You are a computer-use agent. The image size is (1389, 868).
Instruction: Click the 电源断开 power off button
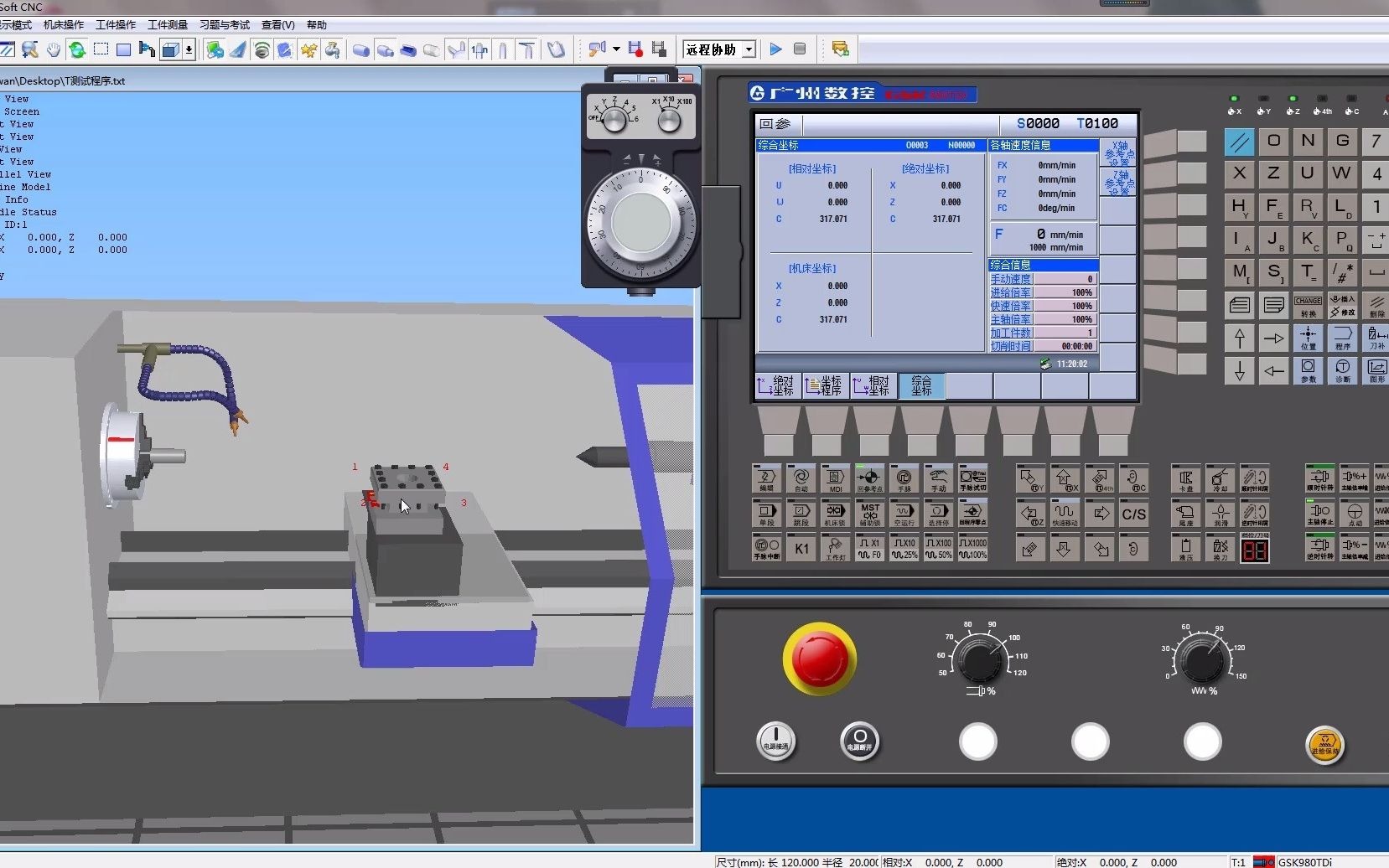(x=859, y=741)
